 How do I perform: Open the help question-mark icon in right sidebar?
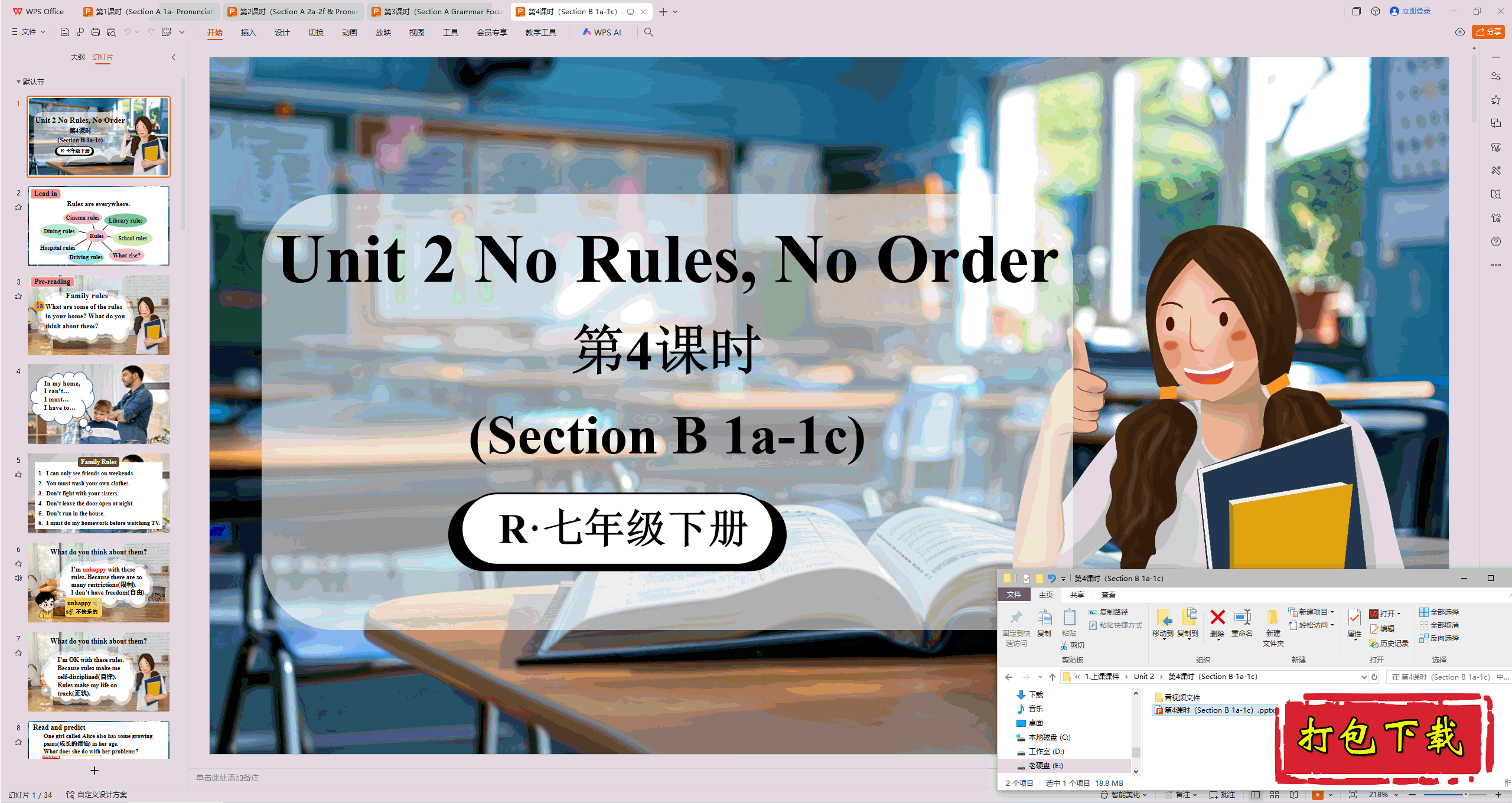point(1496,241)
